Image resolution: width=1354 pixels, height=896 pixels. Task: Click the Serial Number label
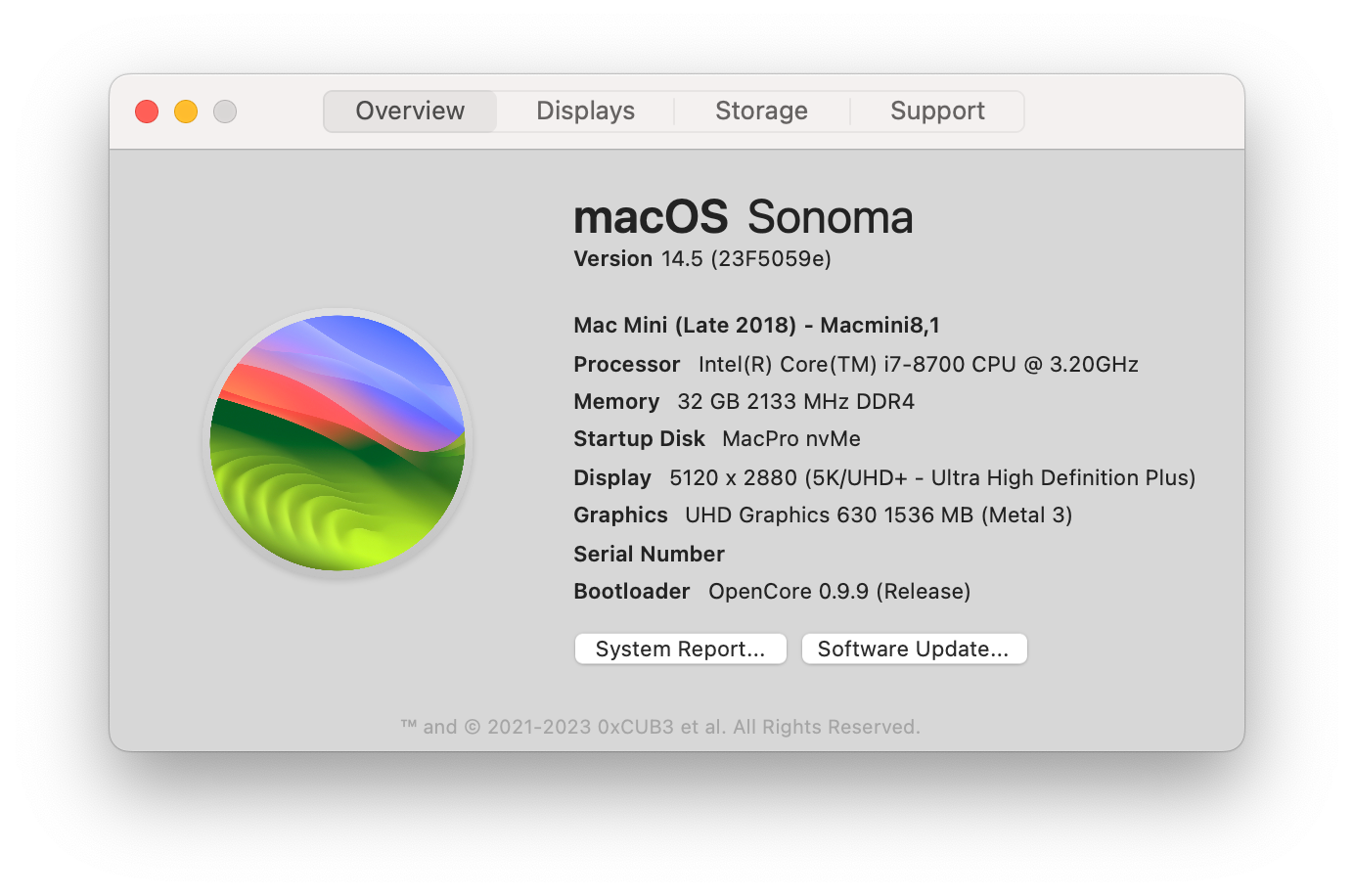pos(649,555)
